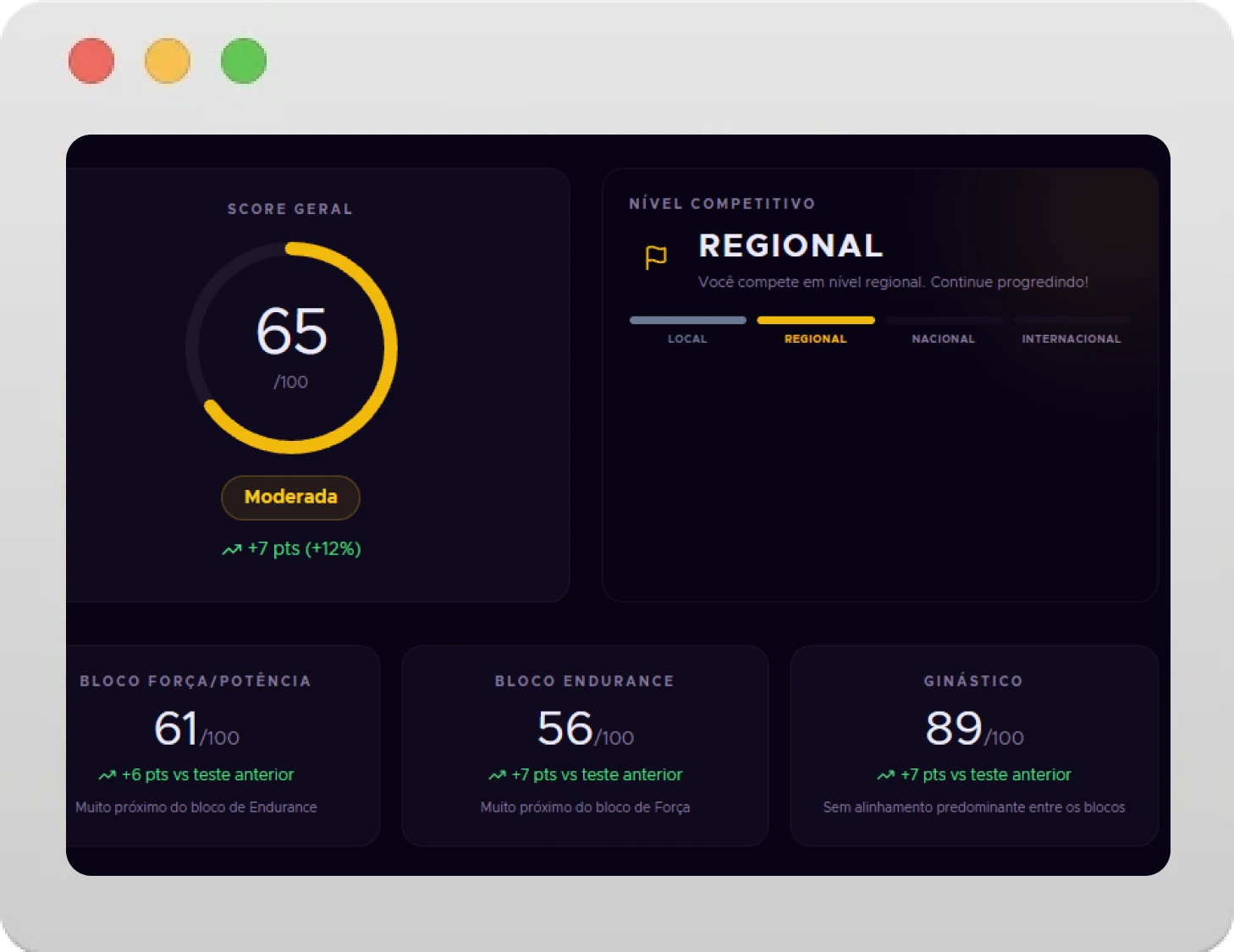This screenshot has width=1234, height=952.
Task: Select the NACIONAL level label
Action: [x=944, y=338]
